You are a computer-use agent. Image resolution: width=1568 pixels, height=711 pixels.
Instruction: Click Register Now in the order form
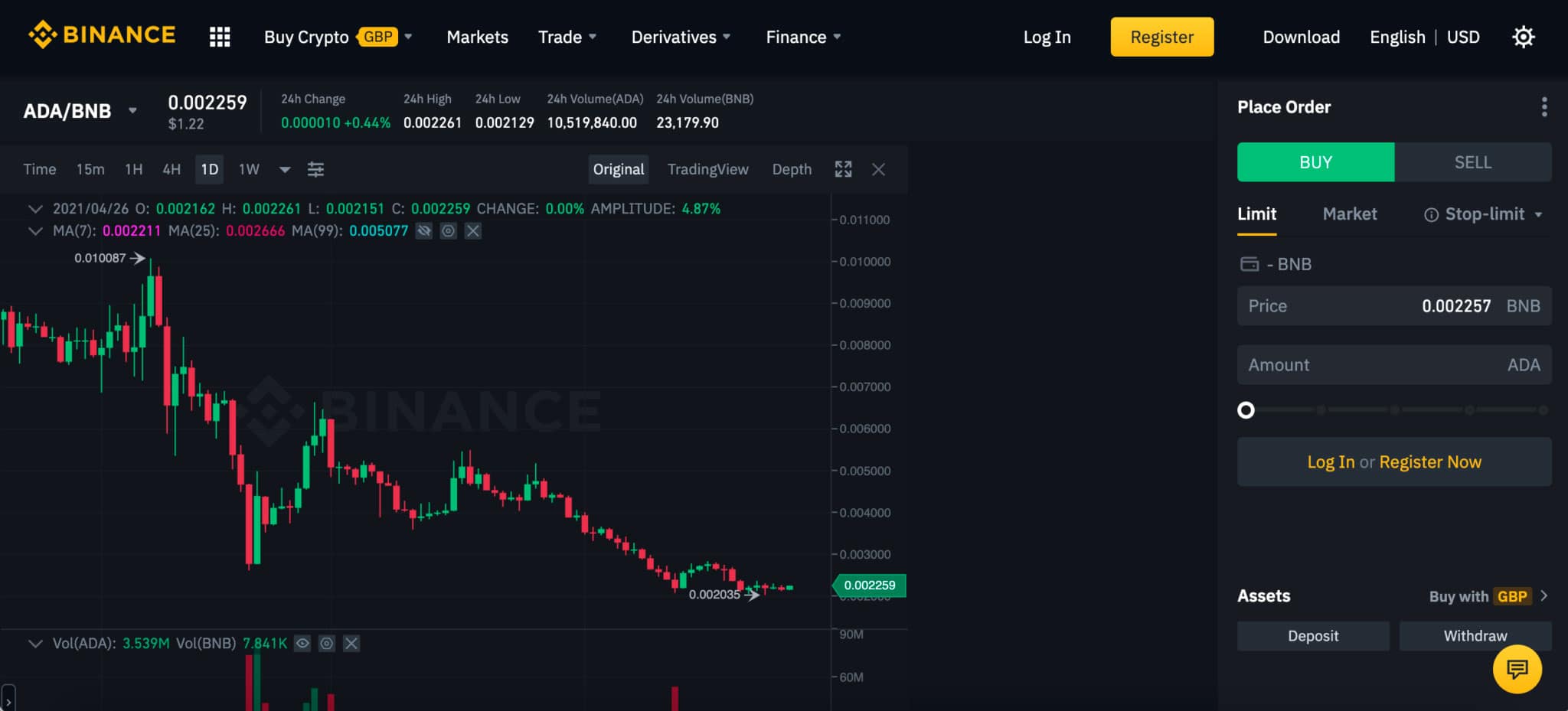(x=1430, y=461)
